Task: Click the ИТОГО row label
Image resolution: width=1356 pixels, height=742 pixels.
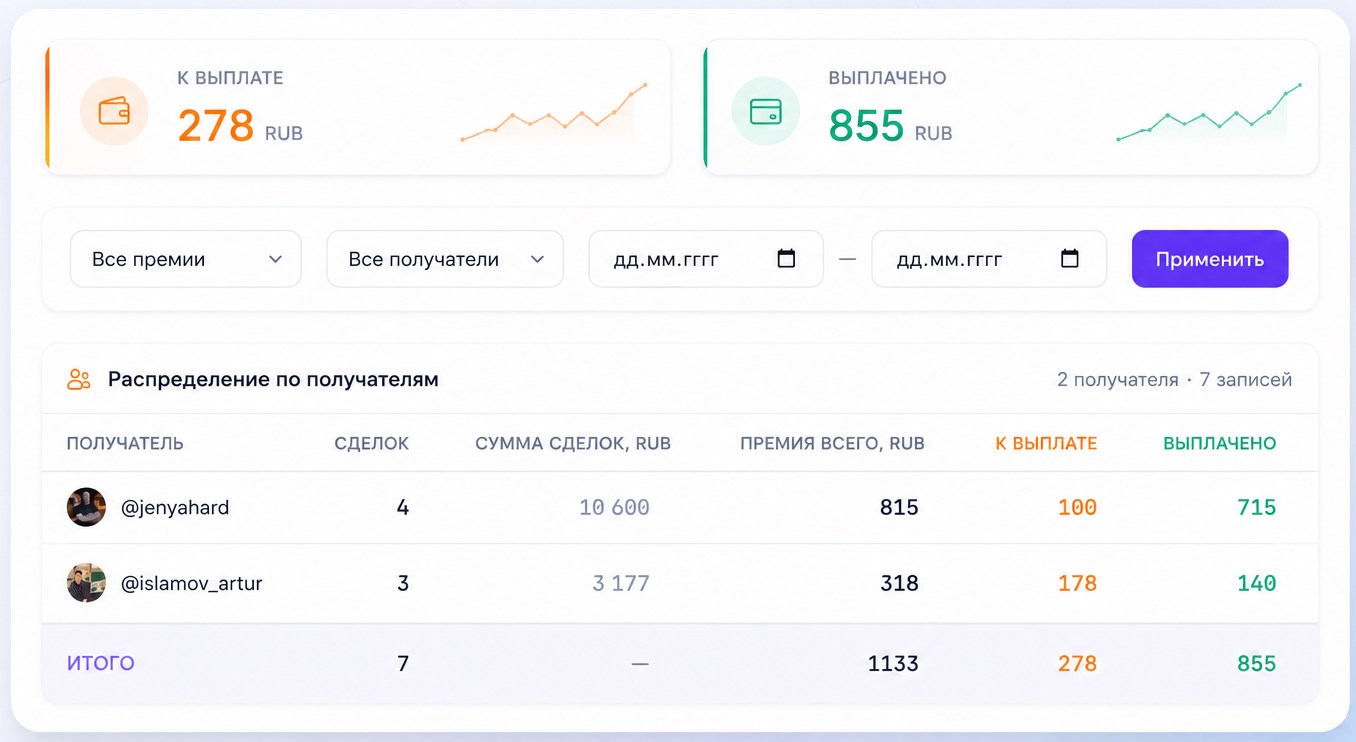Action: 101,663
